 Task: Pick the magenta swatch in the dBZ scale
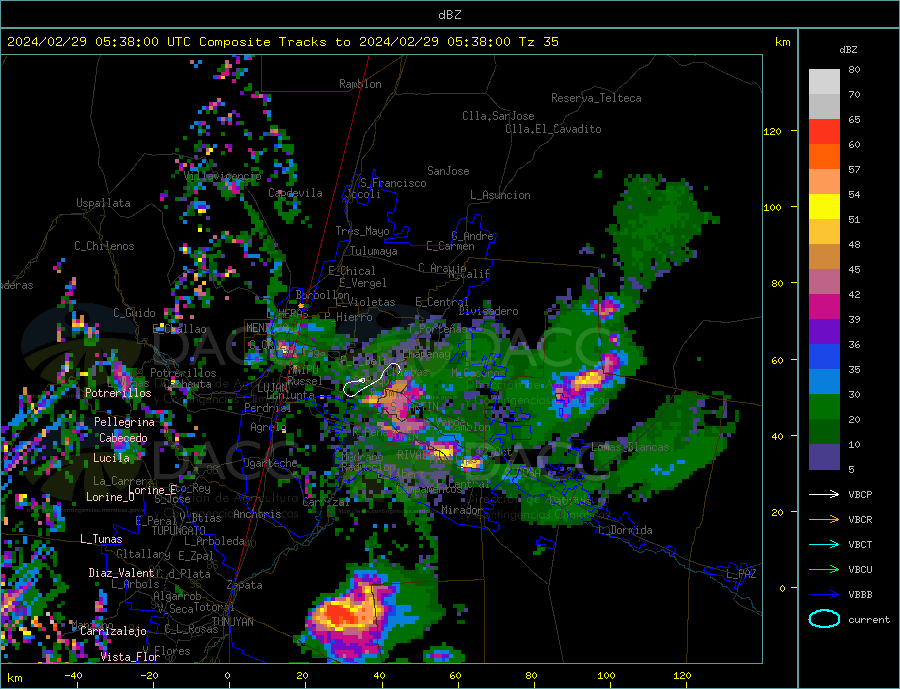tap(824, 307)
